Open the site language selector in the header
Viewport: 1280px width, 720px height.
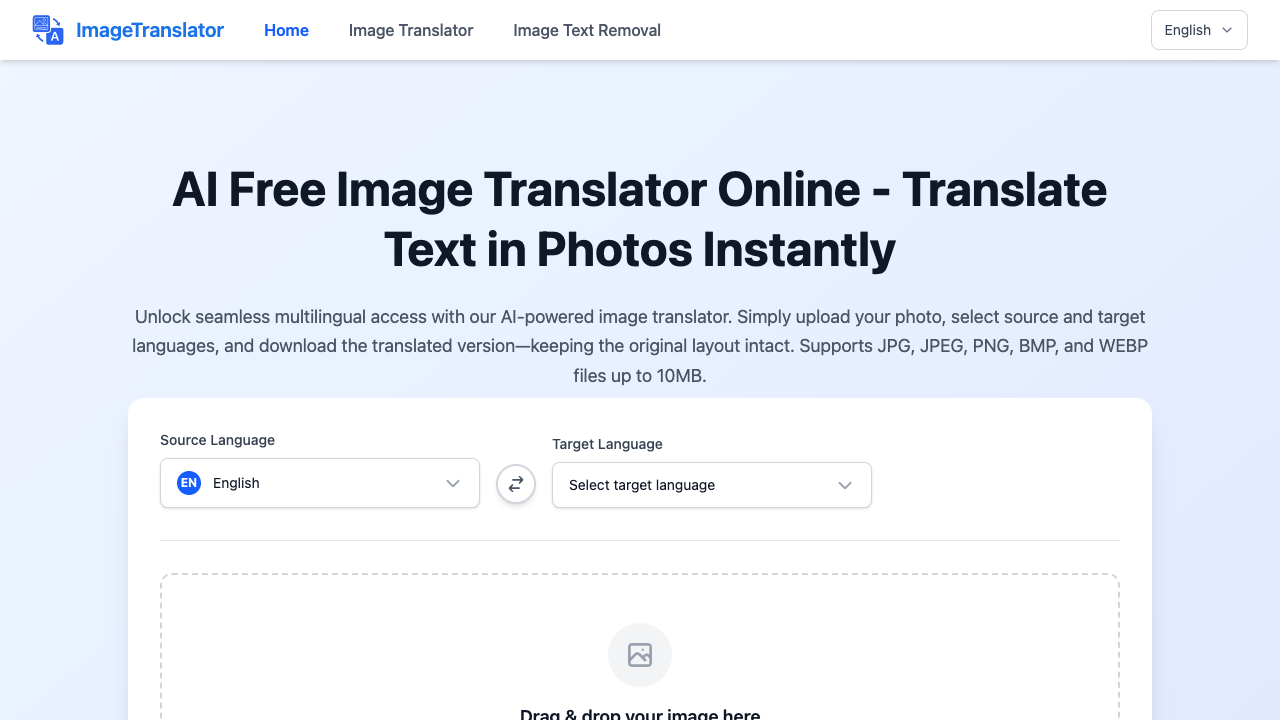pyautogui.click(x=1198, y=30)
